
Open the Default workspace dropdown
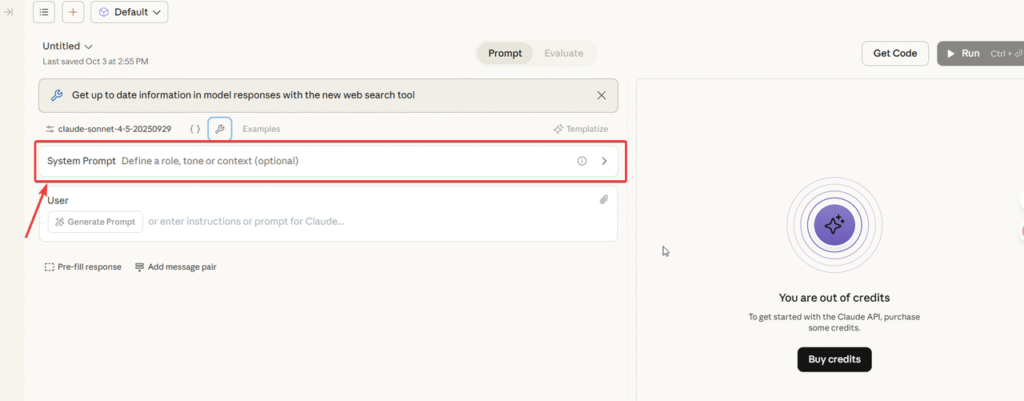click(x=129, y=12)
